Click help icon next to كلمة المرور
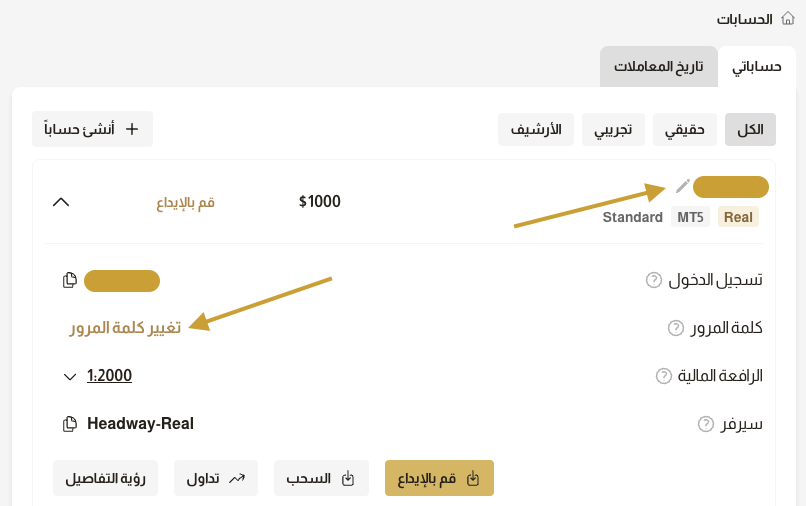 pos(675,328)
